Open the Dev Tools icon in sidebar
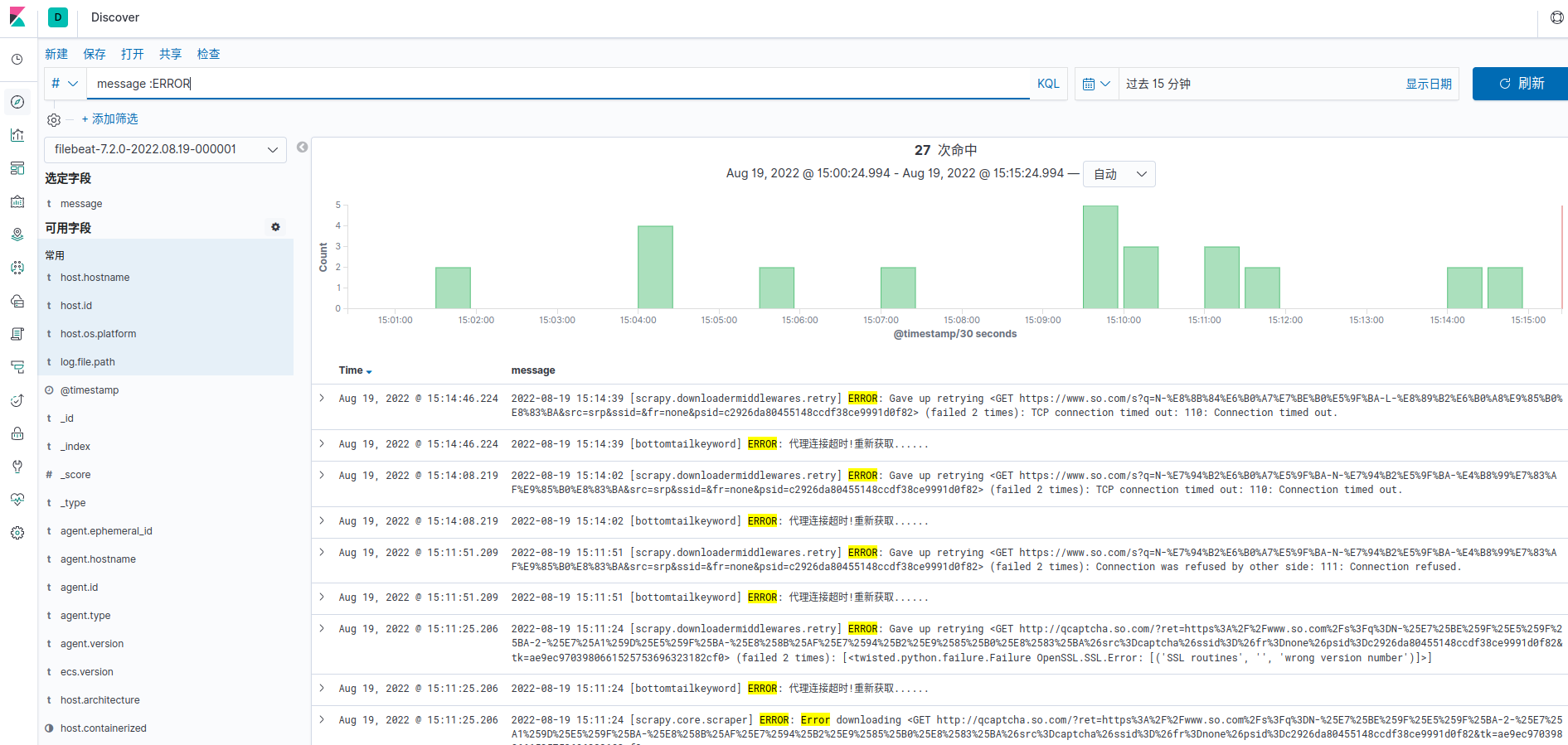 coord(17,467)
